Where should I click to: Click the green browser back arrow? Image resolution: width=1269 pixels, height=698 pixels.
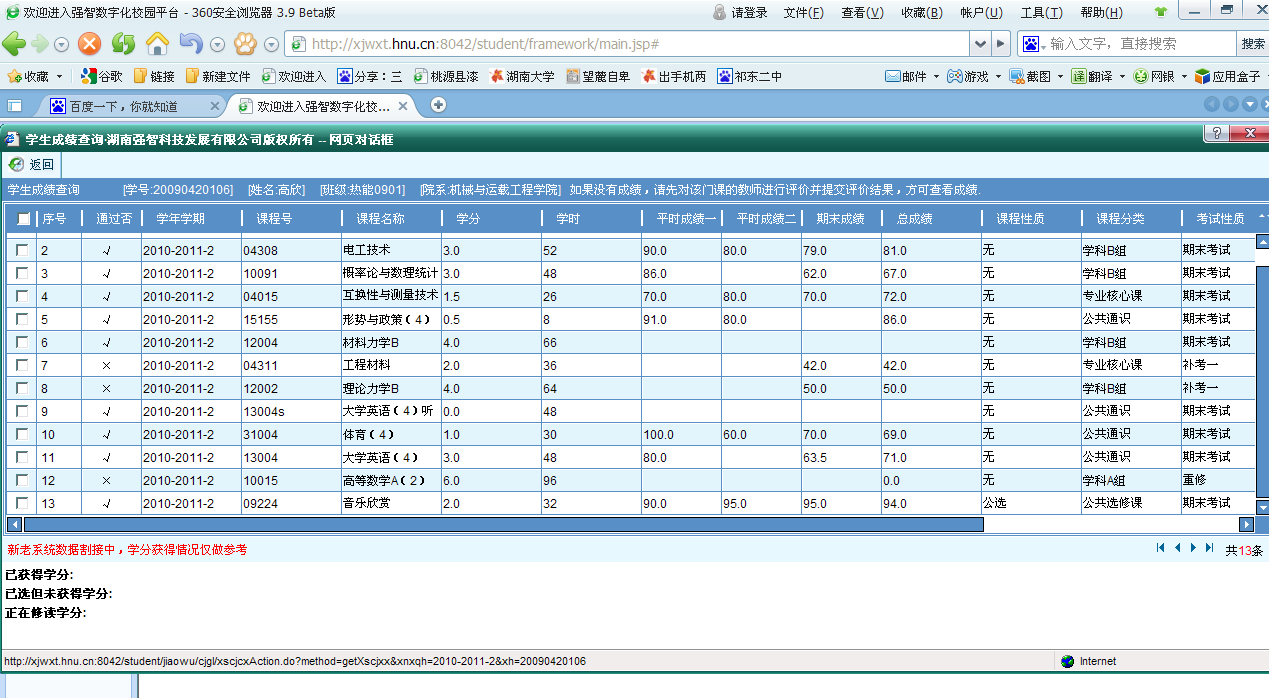(x=14, y=44)
